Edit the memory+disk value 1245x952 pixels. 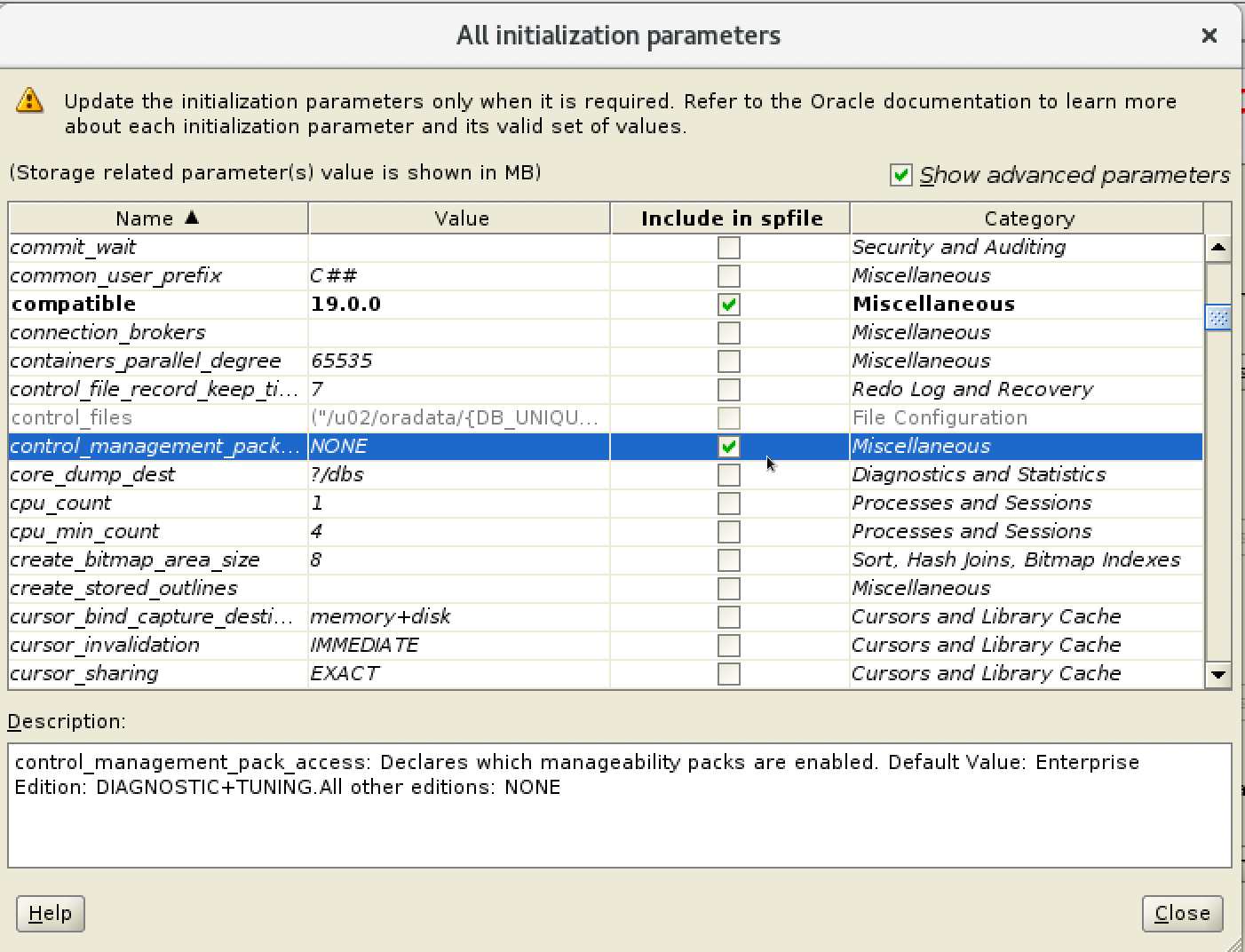[459, 616]
